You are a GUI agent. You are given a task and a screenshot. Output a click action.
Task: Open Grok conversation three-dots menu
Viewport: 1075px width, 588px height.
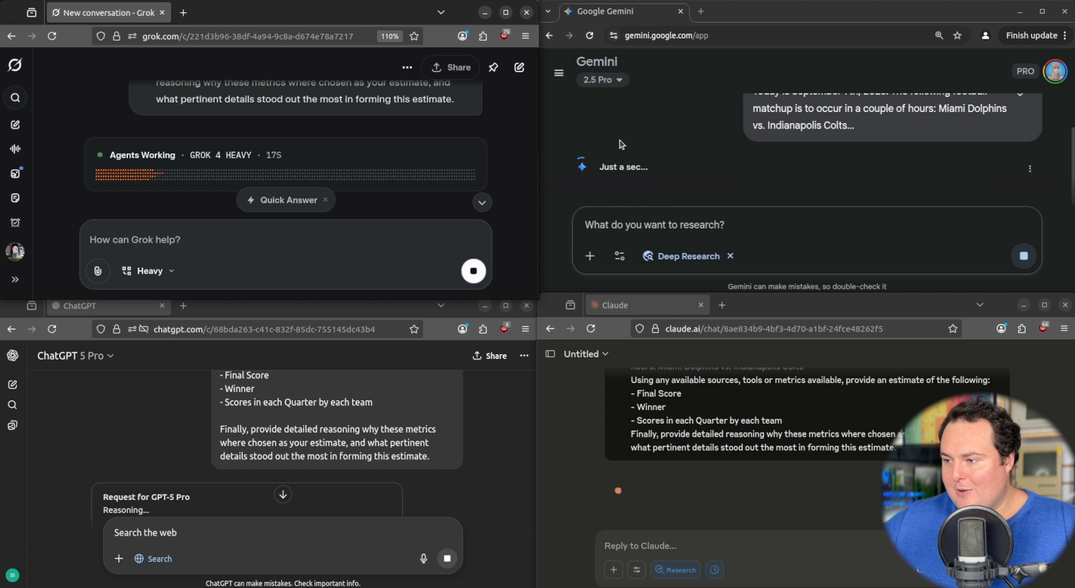click(407, 67)
